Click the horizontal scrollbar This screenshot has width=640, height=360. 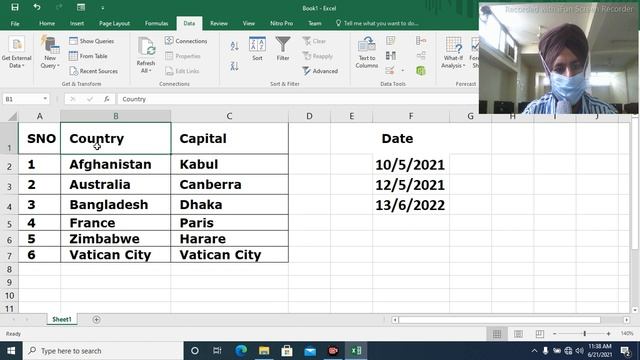pos(499,320)
